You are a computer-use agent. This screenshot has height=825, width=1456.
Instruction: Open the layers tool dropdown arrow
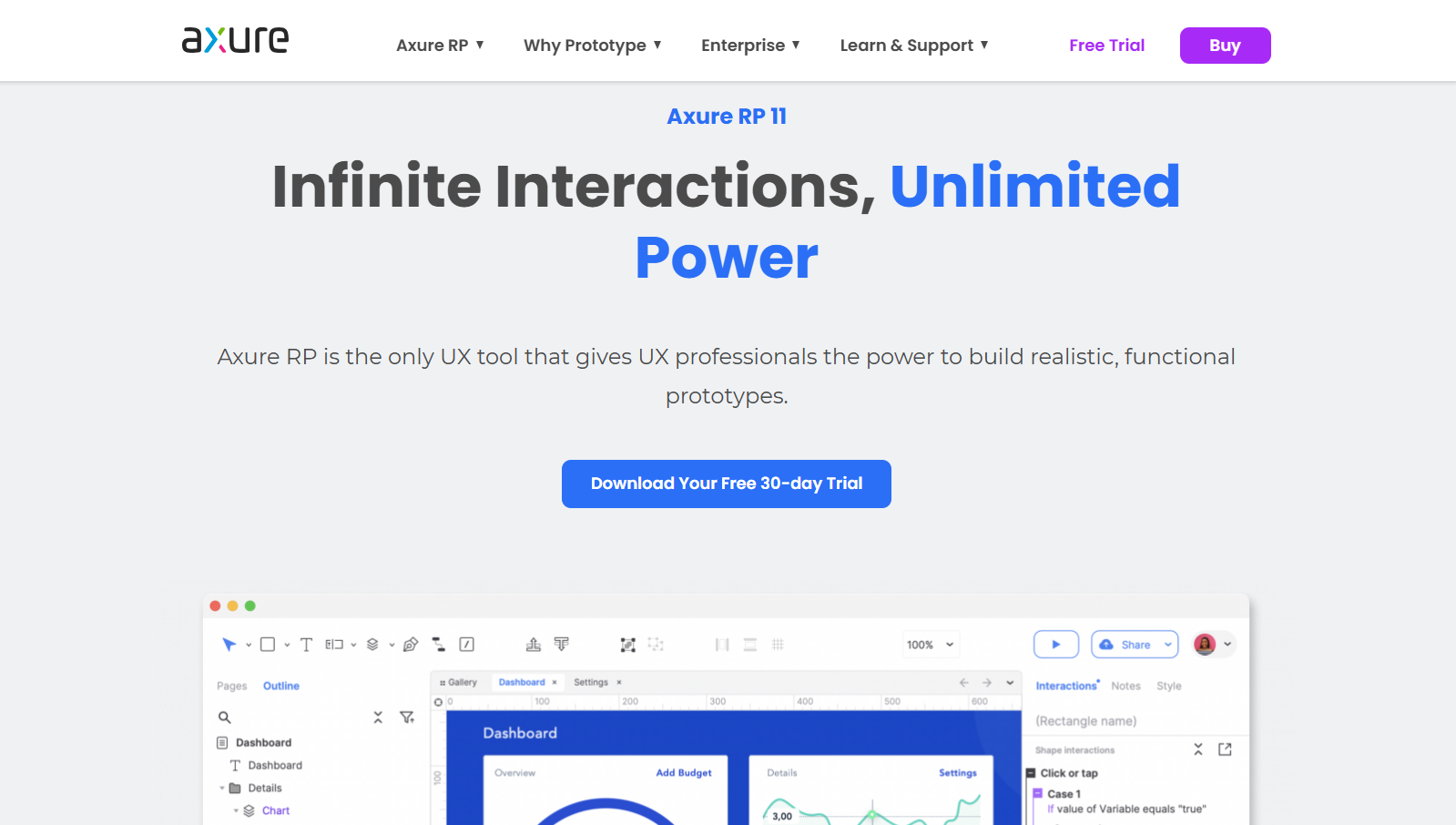coord(392,645)
